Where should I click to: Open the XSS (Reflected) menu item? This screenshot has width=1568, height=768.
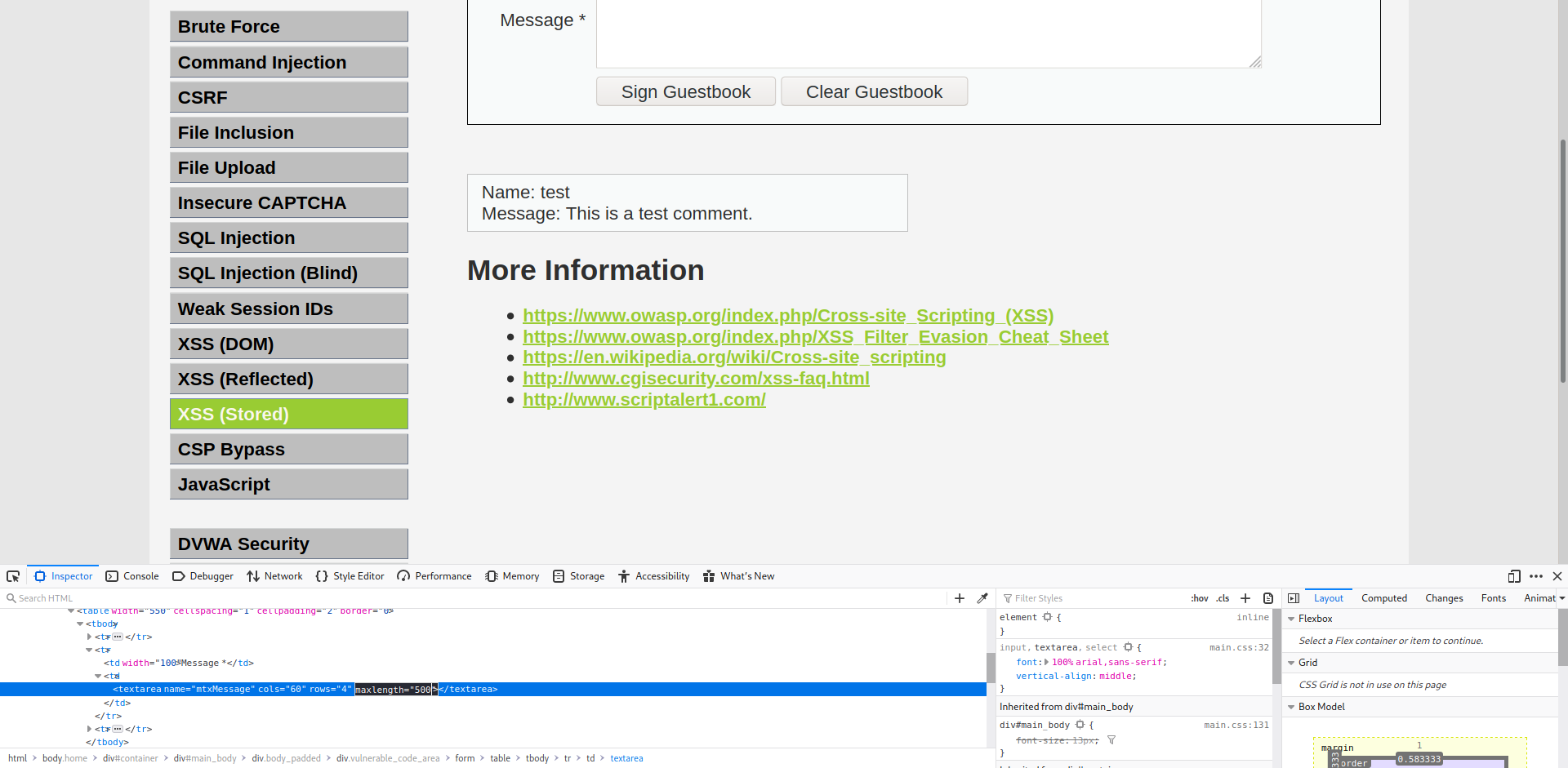coord(289,379)
